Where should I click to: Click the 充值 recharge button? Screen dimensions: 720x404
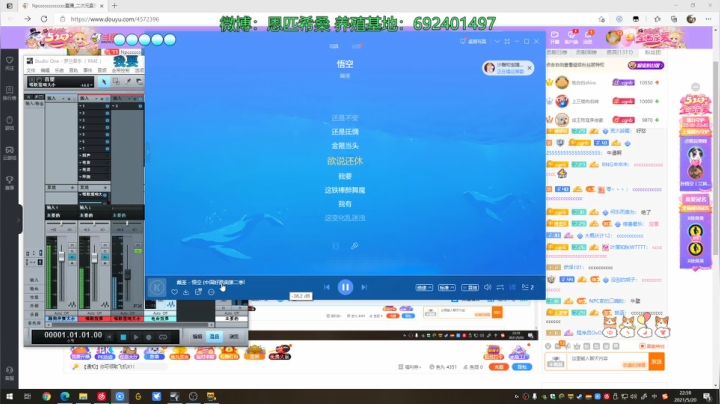coord(498,367)
